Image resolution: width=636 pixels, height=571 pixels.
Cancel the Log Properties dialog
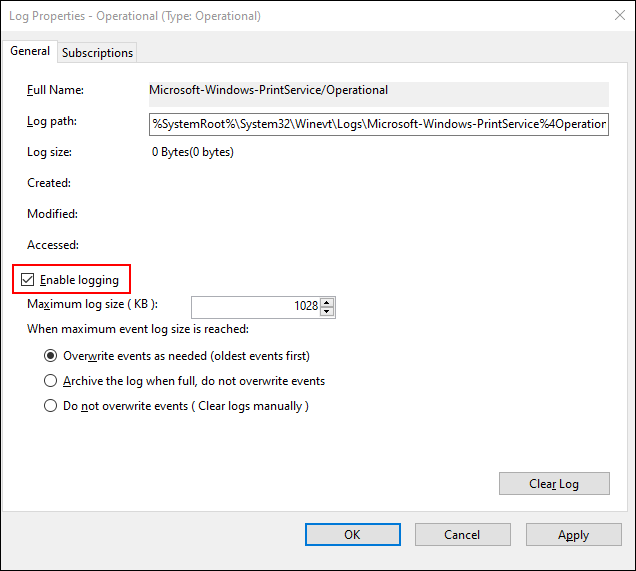point(462,535)
